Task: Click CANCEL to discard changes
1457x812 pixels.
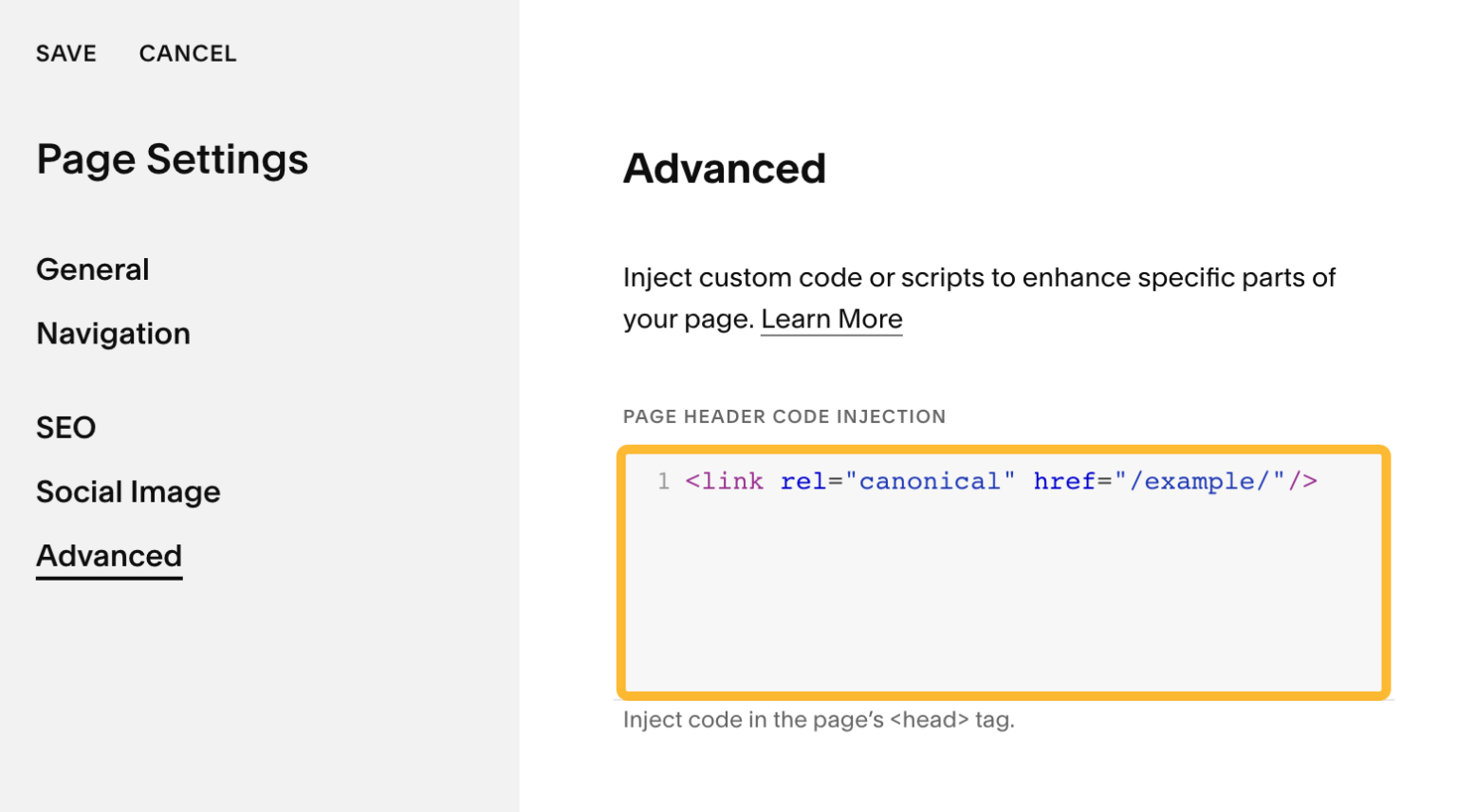Action: coord(187,53)
